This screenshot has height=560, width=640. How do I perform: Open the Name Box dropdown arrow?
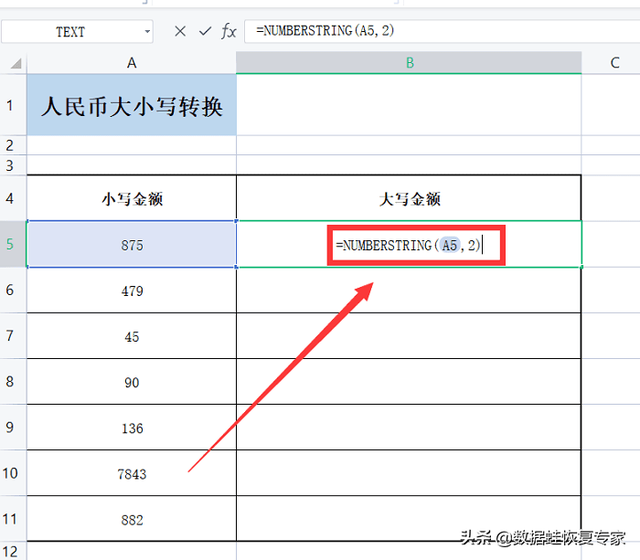[147, 31]
